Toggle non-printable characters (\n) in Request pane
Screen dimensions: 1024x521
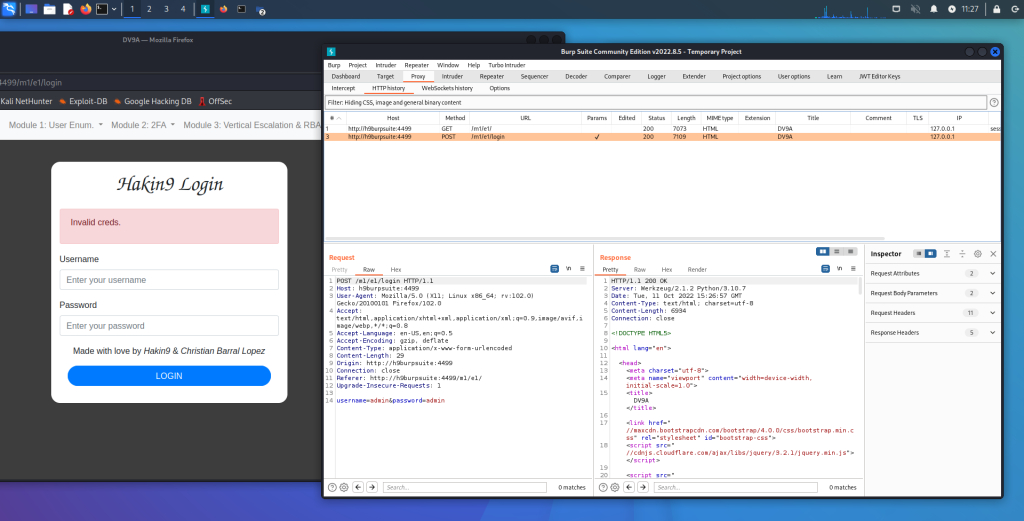(x=568, y=268)
